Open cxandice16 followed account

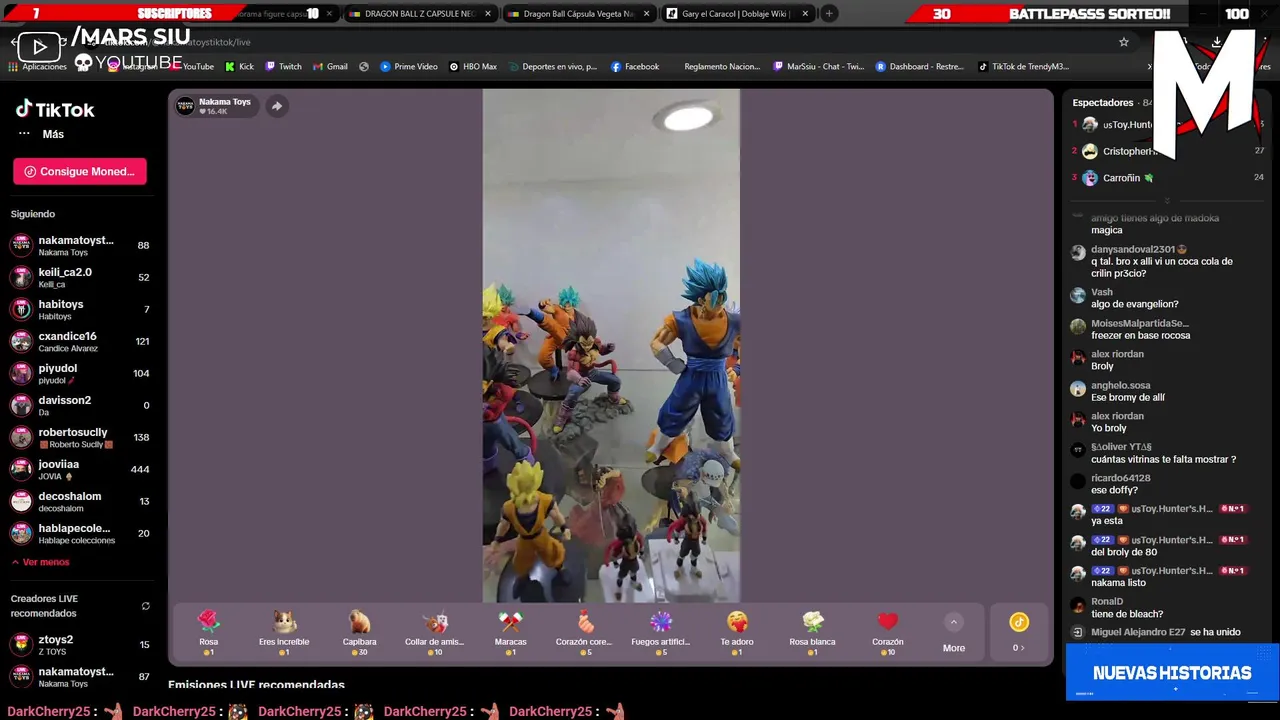(80, 342)
